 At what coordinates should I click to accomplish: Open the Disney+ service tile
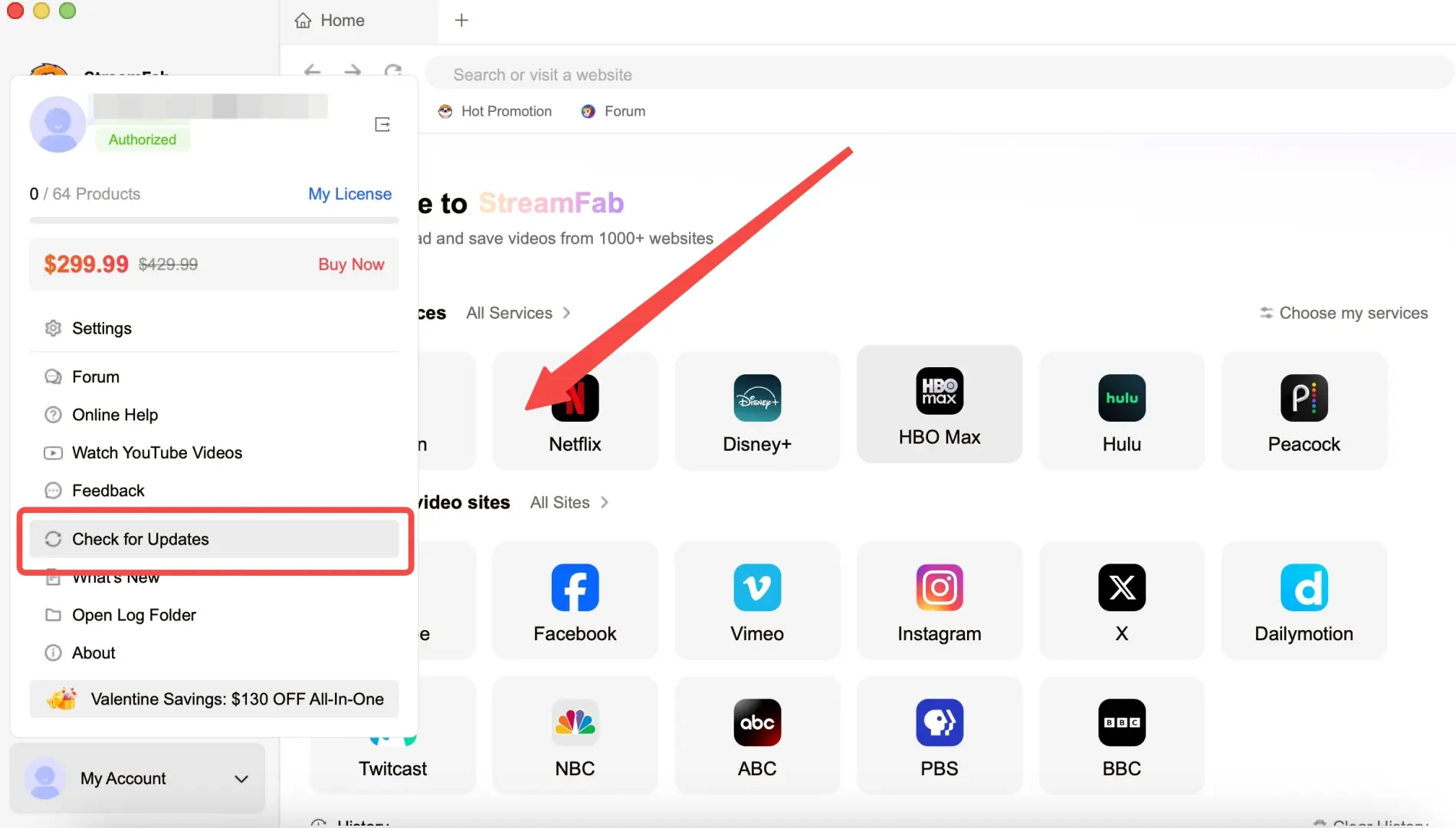coord(757,411)
